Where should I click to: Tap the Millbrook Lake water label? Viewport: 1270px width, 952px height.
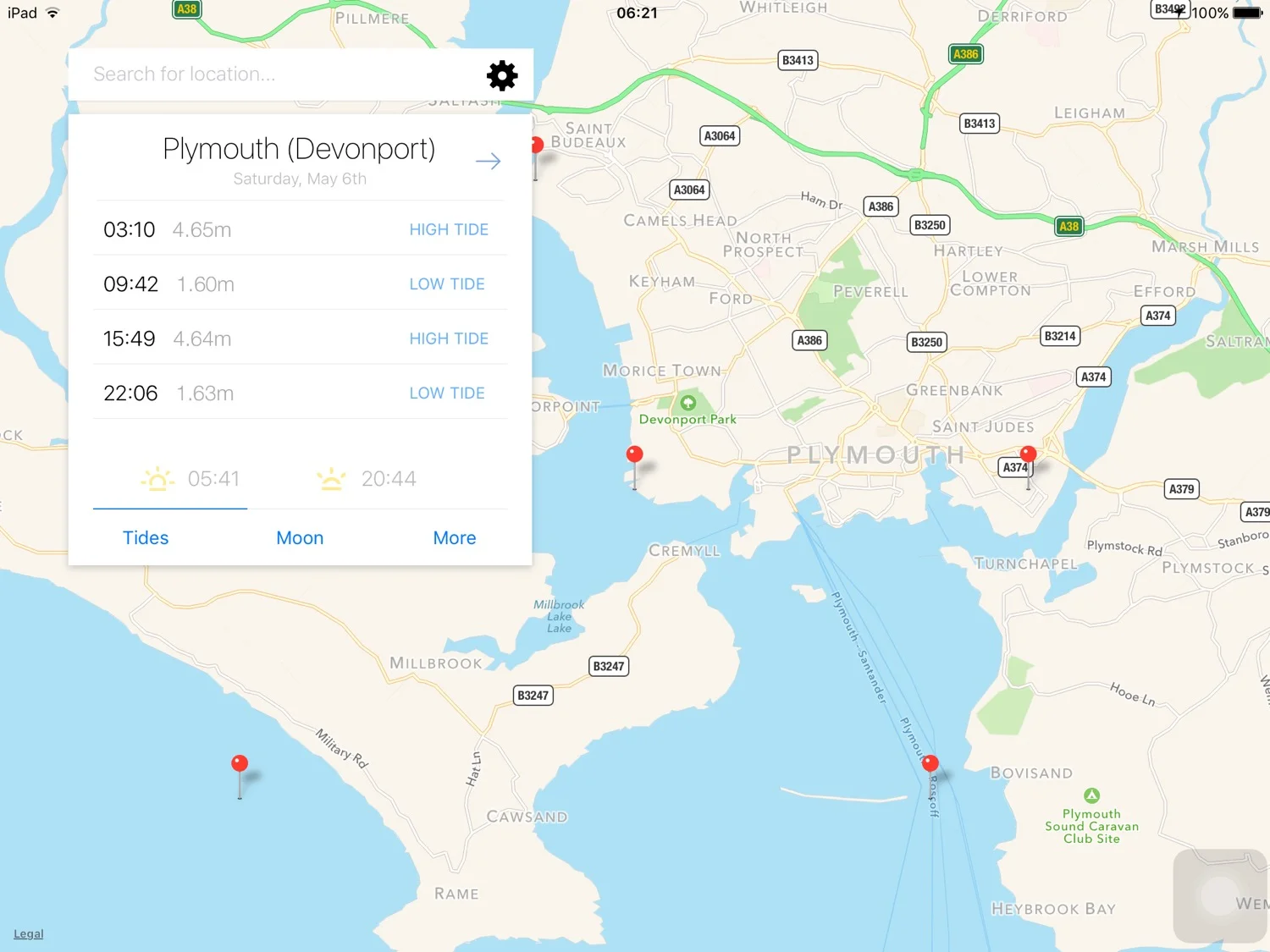(x=559, y=616)
